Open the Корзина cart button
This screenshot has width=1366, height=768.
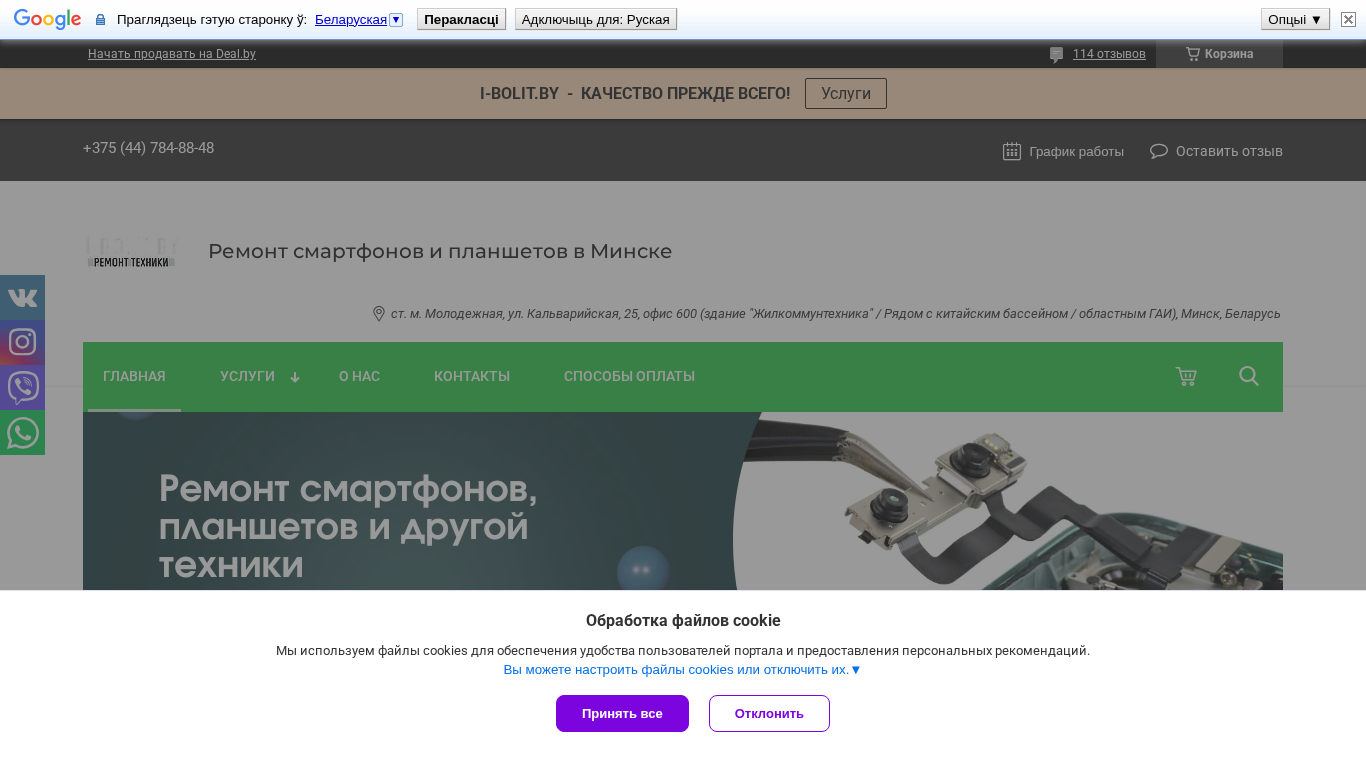(x=1219, y=54)
